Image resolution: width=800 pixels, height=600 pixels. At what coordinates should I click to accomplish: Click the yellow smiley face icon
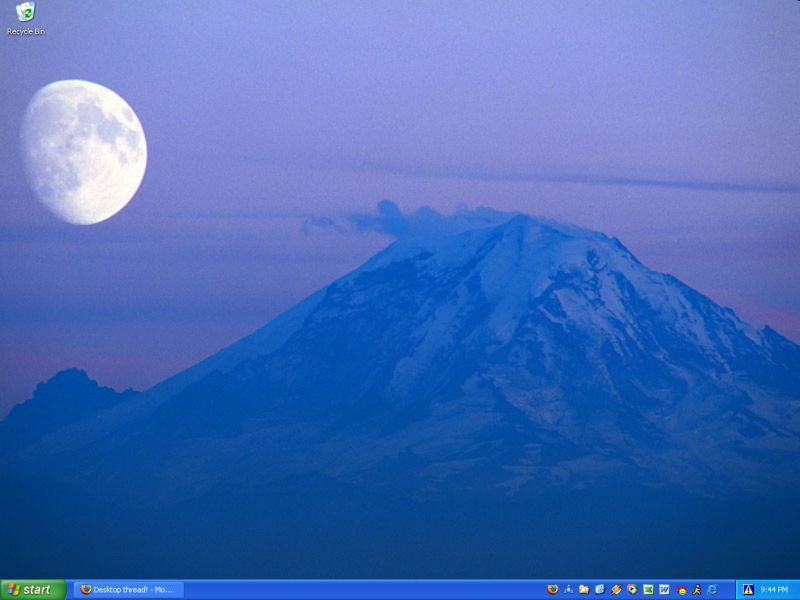coord(681,590)
